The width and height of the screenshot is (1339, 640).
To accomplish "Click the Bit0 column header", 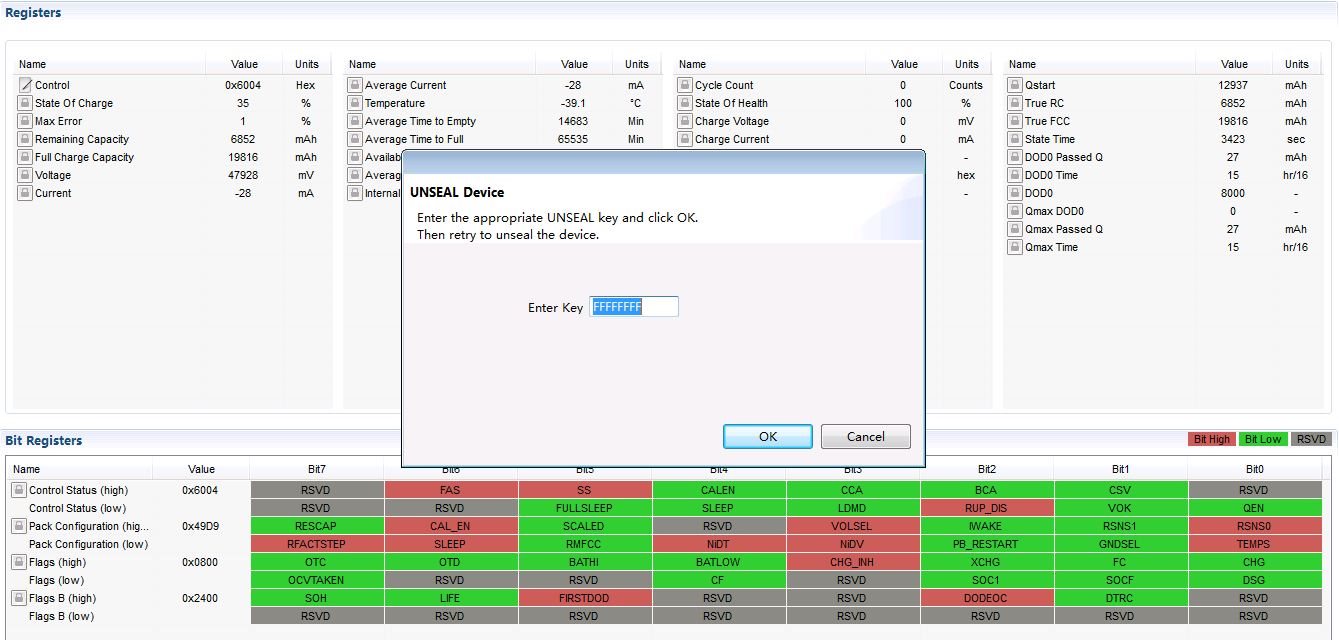I will coord(1254,469).
